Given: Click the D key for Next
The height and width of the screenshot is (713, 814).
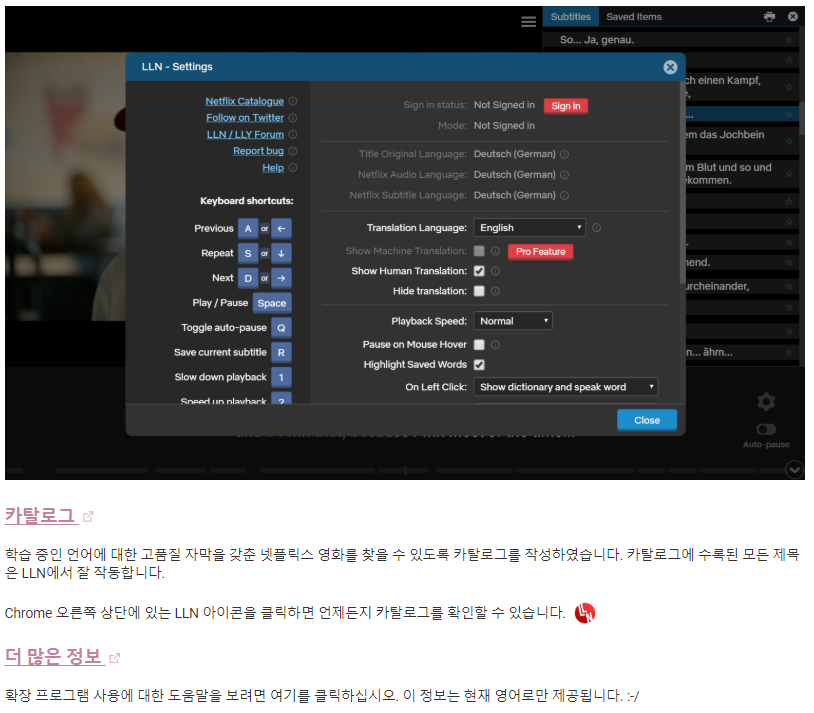Looking at the screenshot, I should tap(248, 278).
